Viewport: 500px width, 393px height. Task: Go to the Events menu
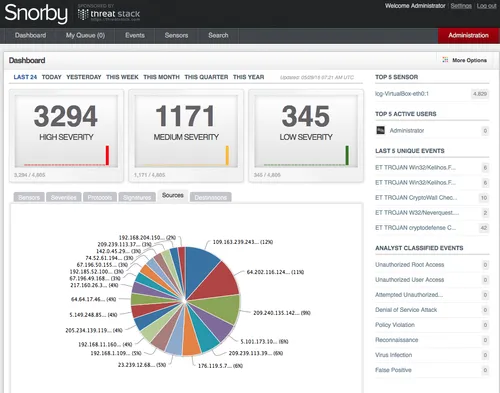(x=135, y=35)
